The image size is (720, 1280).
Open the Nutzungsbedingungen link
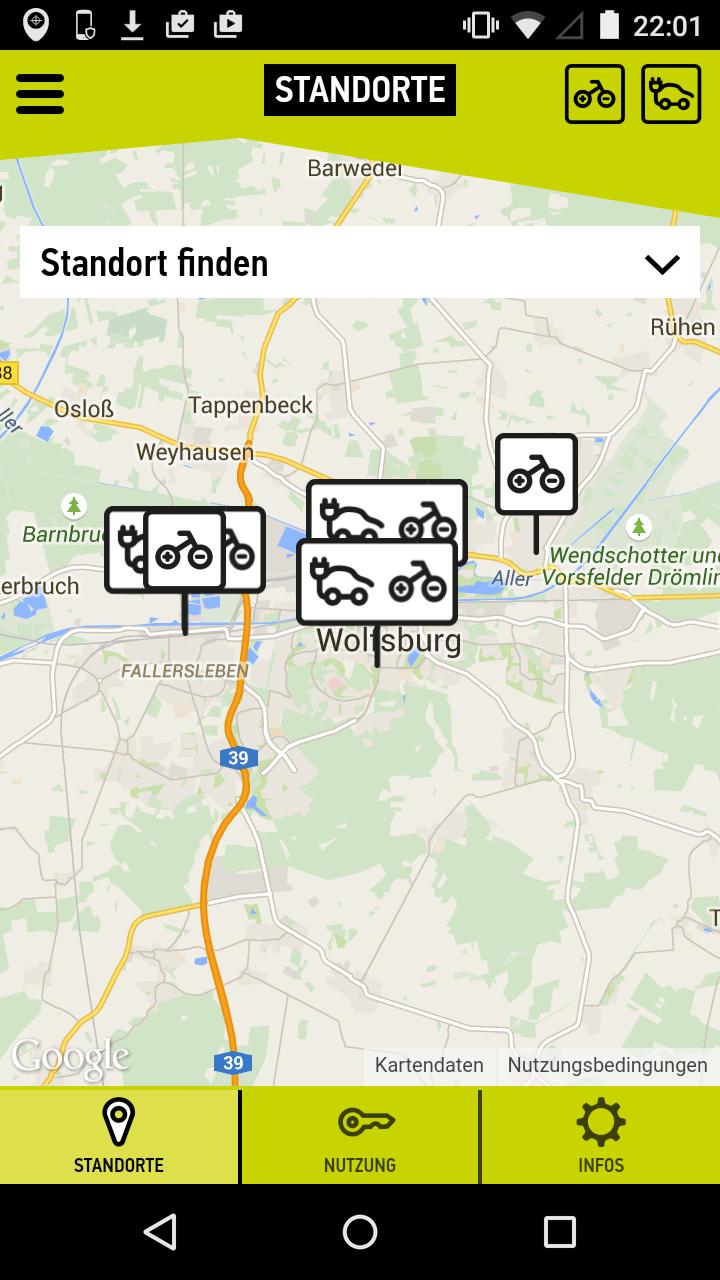(x=607, y=1065)
